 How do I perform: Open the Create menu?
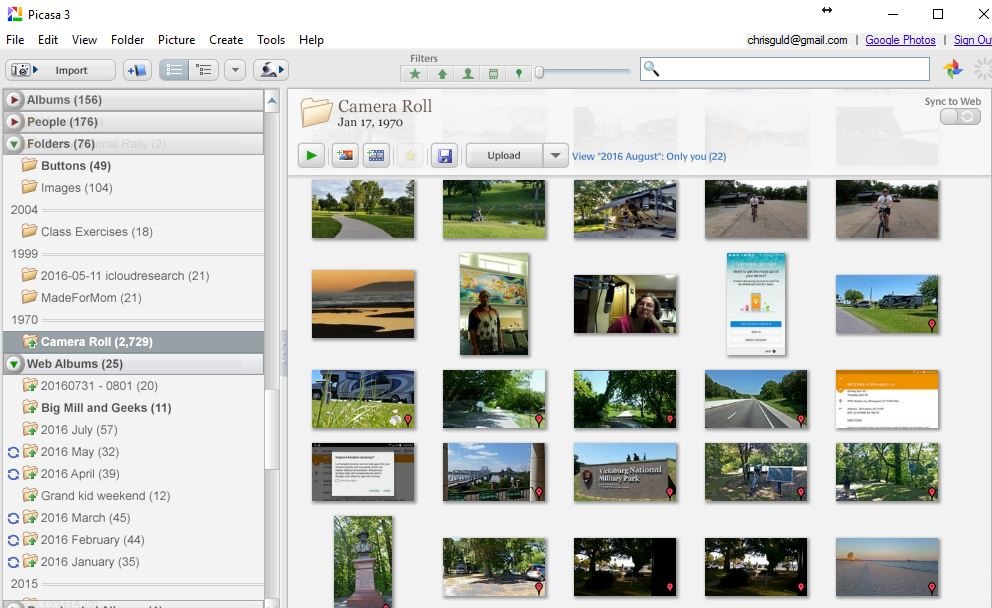pyautogui.click(x=226, y=40)
